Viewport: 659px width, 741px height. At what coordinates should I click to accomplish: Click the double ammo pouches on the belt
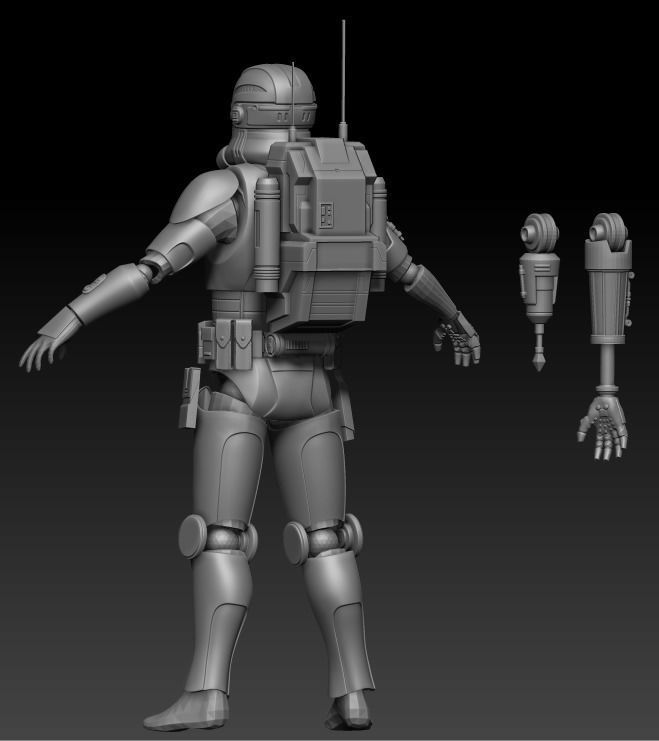point(234,344)
